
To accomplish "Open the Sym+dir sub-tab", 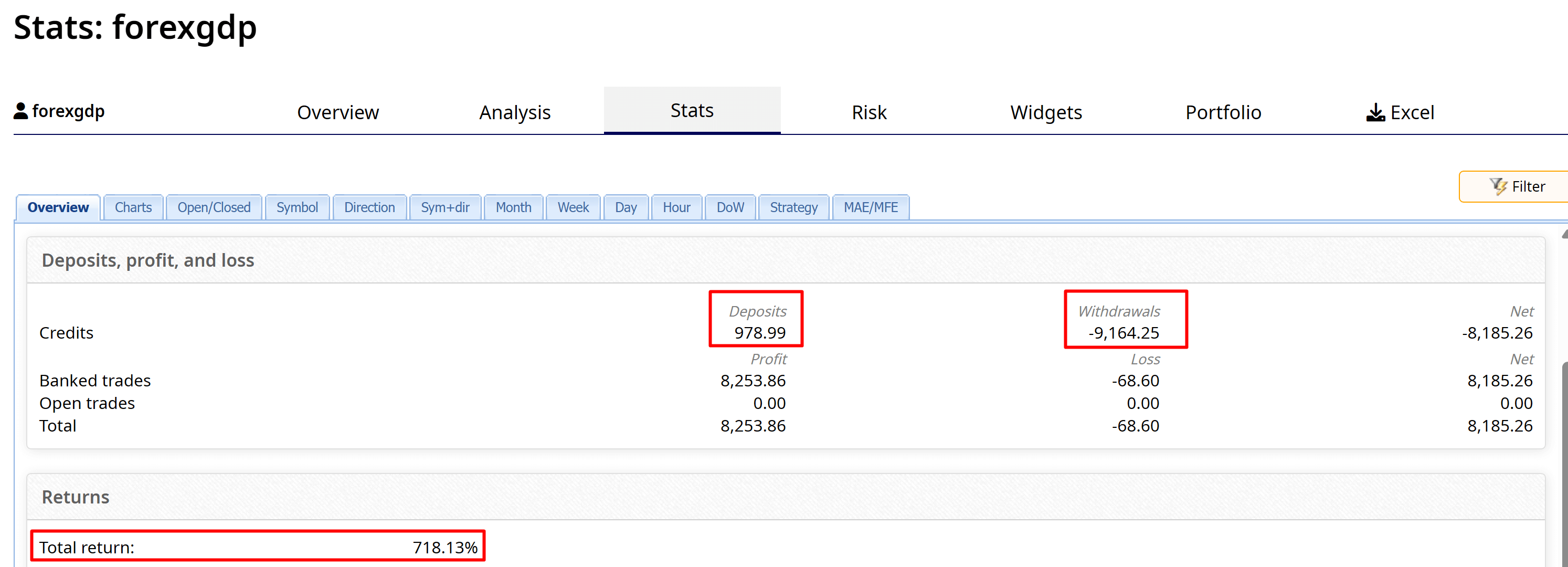I will click(445, 208).
